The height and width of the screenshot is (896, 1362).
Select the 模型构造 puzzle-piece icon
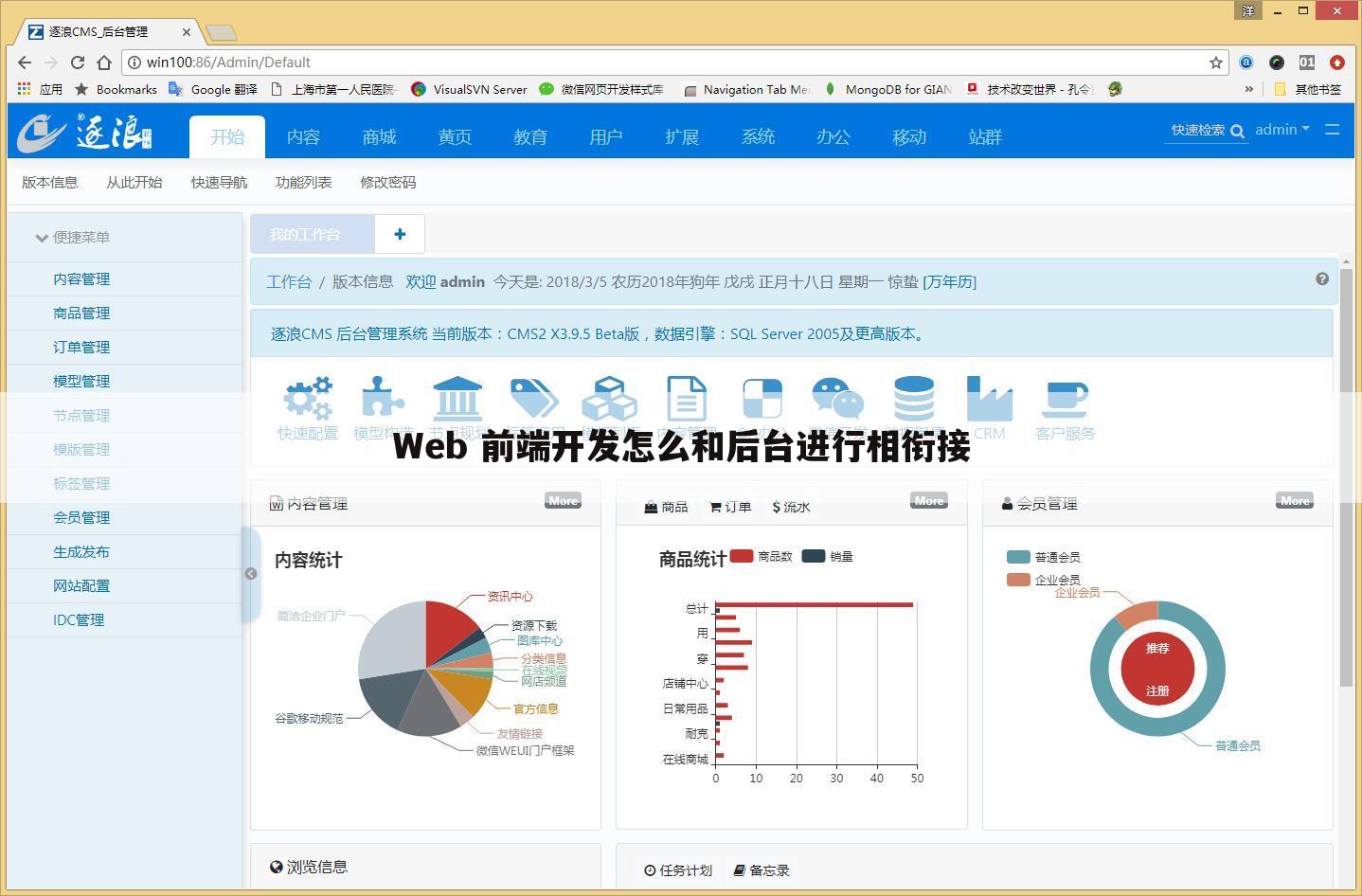tap(383, 398)
